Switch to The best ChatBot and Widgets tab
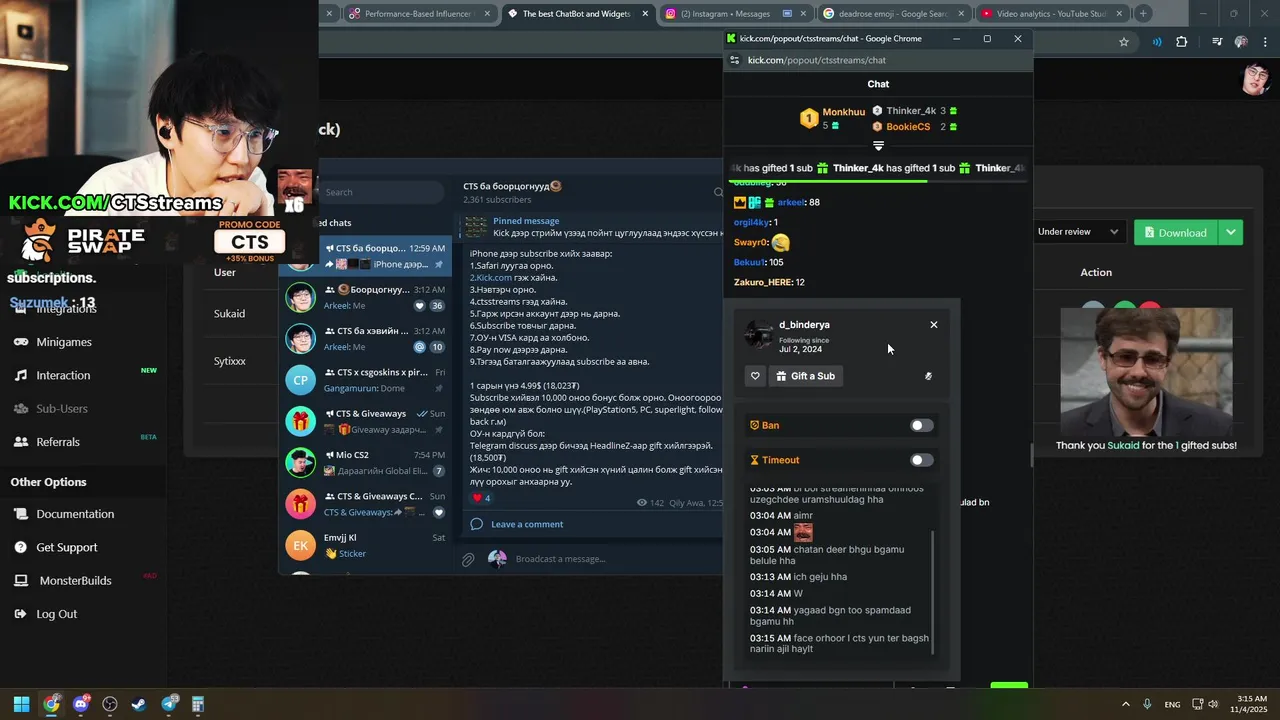Viewport: 1280px width, 720px height. pos(576,14)
